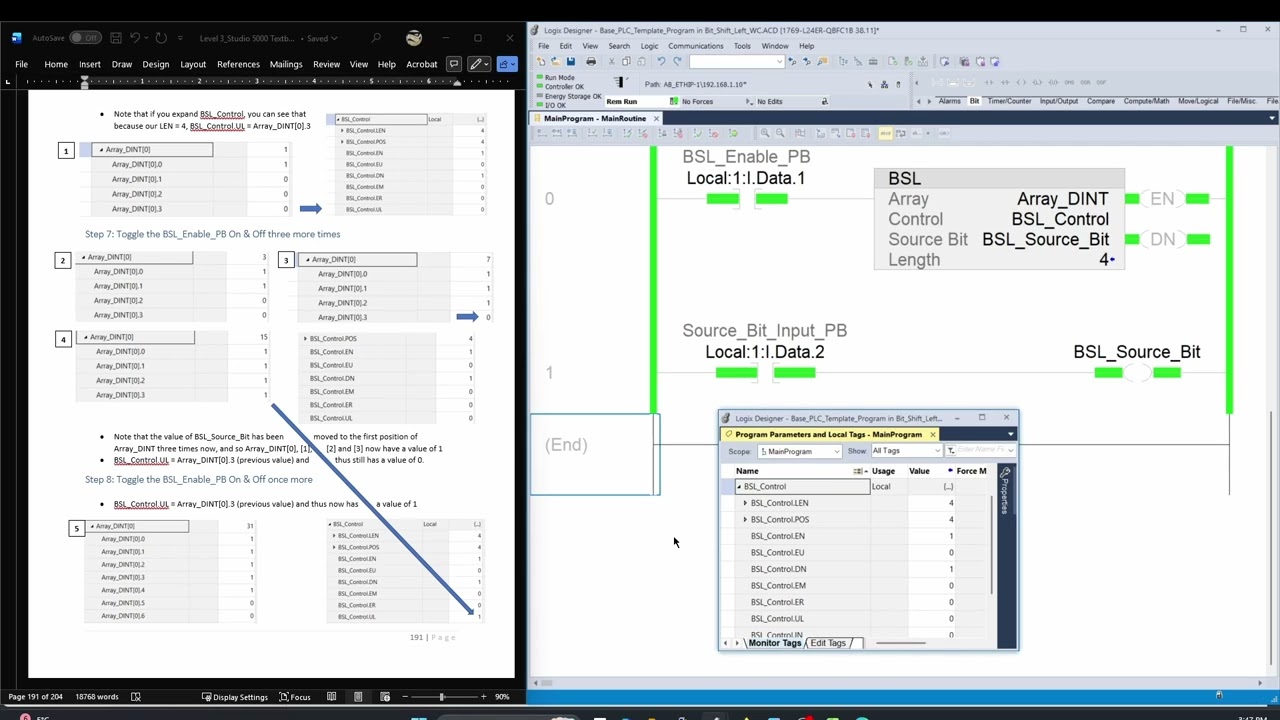Open the window list arrow on the tags tab bar
Screen dimensions: 1280x720
1011,435
